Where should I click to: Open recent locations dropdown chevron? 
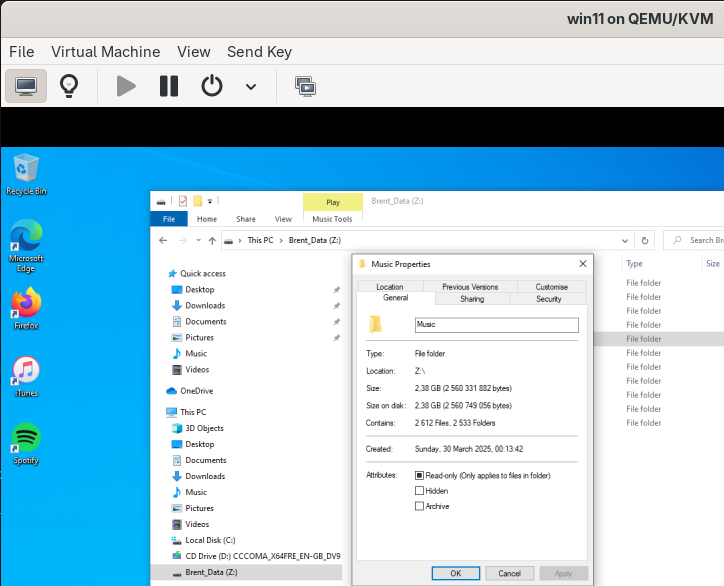point(198,240)
